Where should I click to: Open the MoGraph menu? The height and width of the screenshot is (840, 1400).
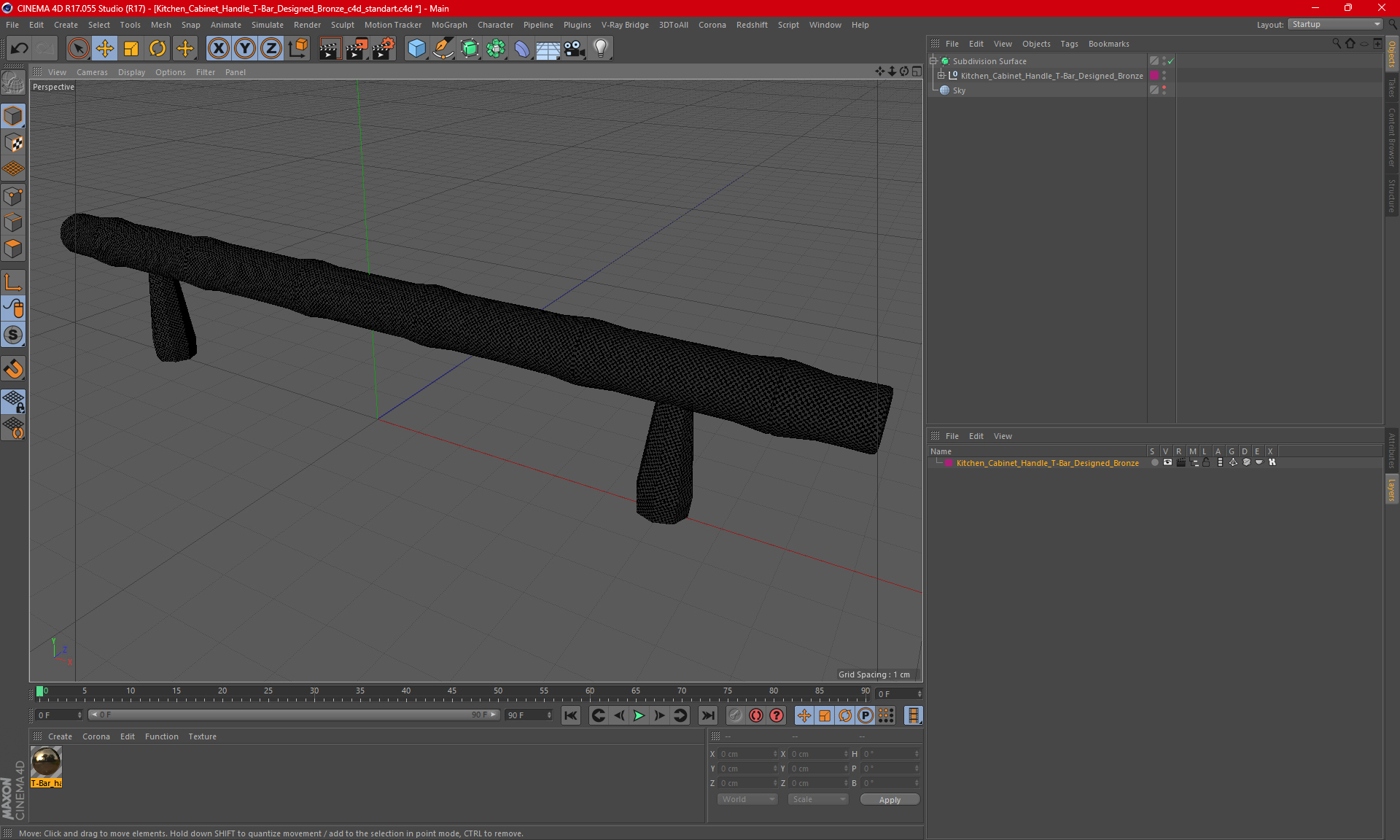pyautogui.click(x=448, y=25)
